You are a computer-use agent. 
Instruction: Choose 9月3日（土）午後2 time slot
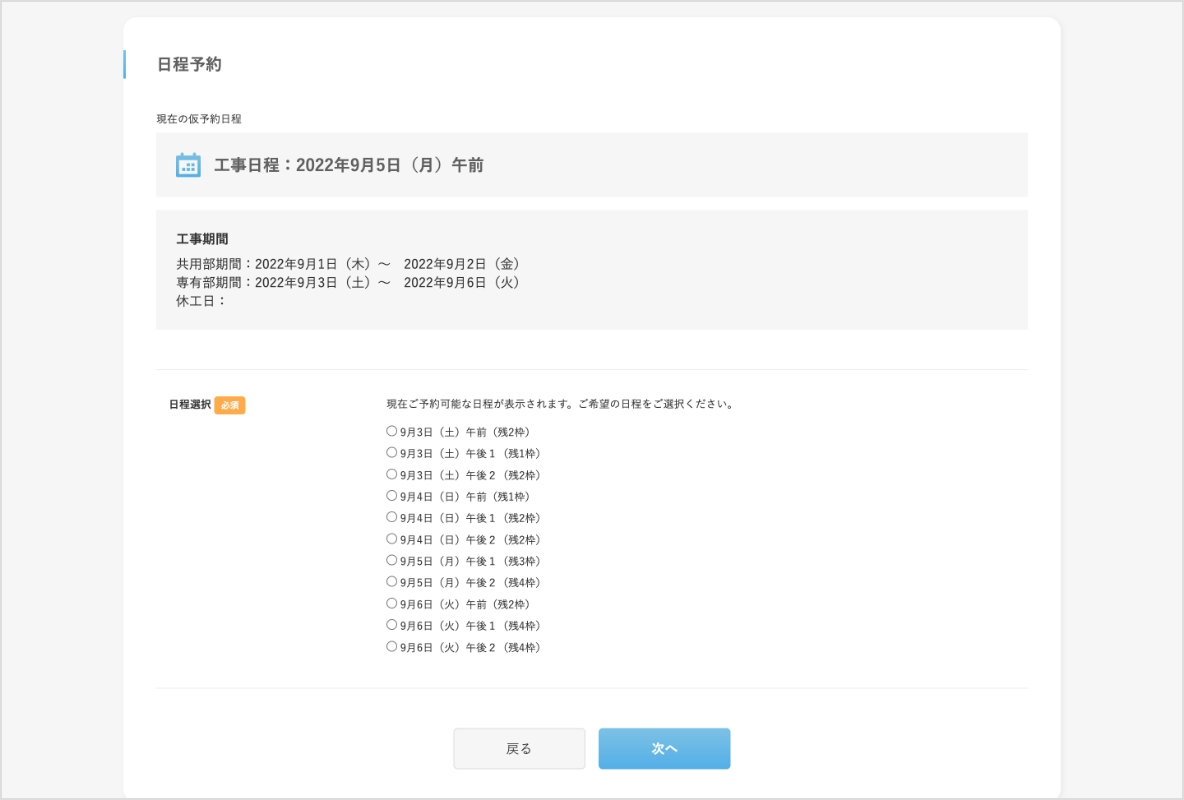pyautogui.click(x=392, y=475)
